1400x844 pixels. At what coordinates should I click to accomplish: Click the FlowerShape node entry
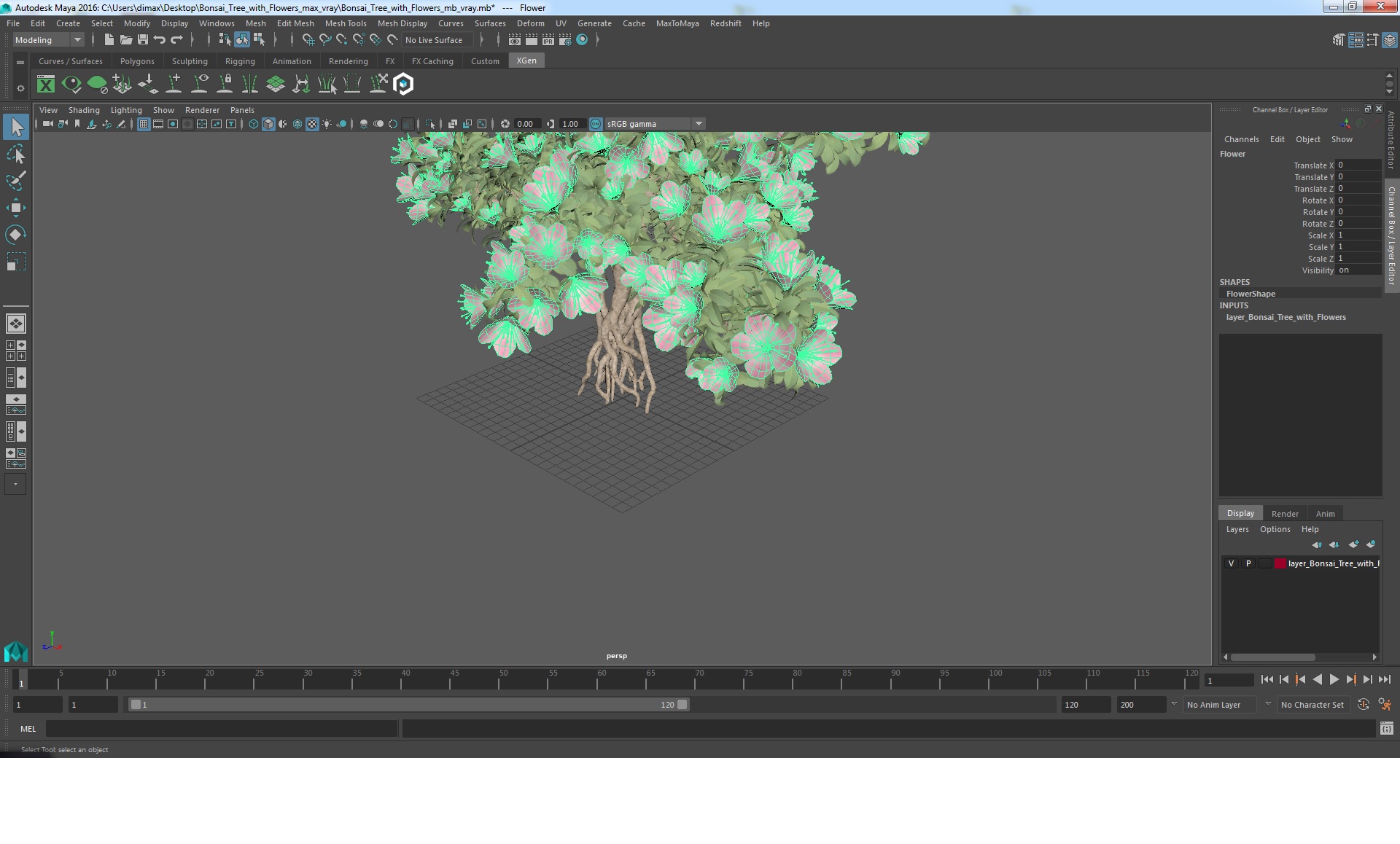1251,294
